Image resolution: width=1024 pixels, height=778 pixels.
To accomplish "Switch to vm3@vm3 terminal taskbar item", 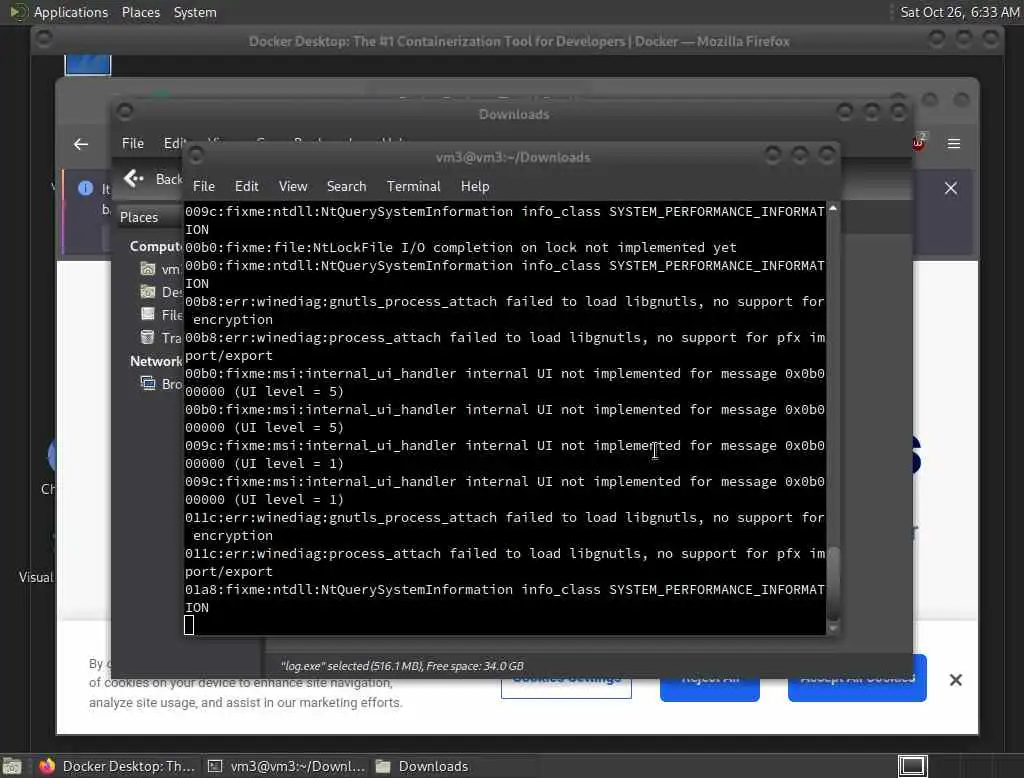I will [286, 766].
